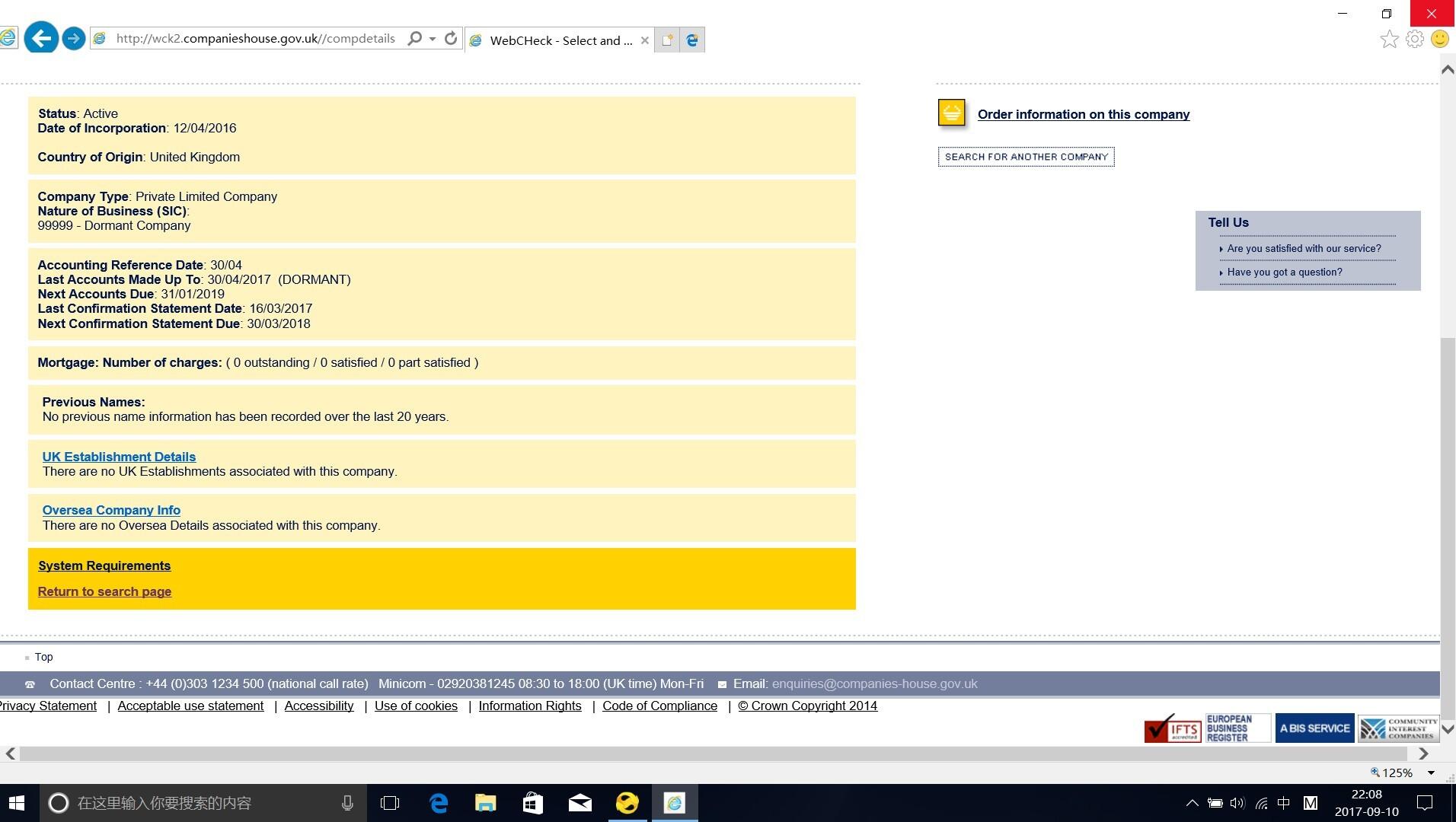Click the browser Forward arrow button
This screenshot has height=822, width=1456.
73,38
